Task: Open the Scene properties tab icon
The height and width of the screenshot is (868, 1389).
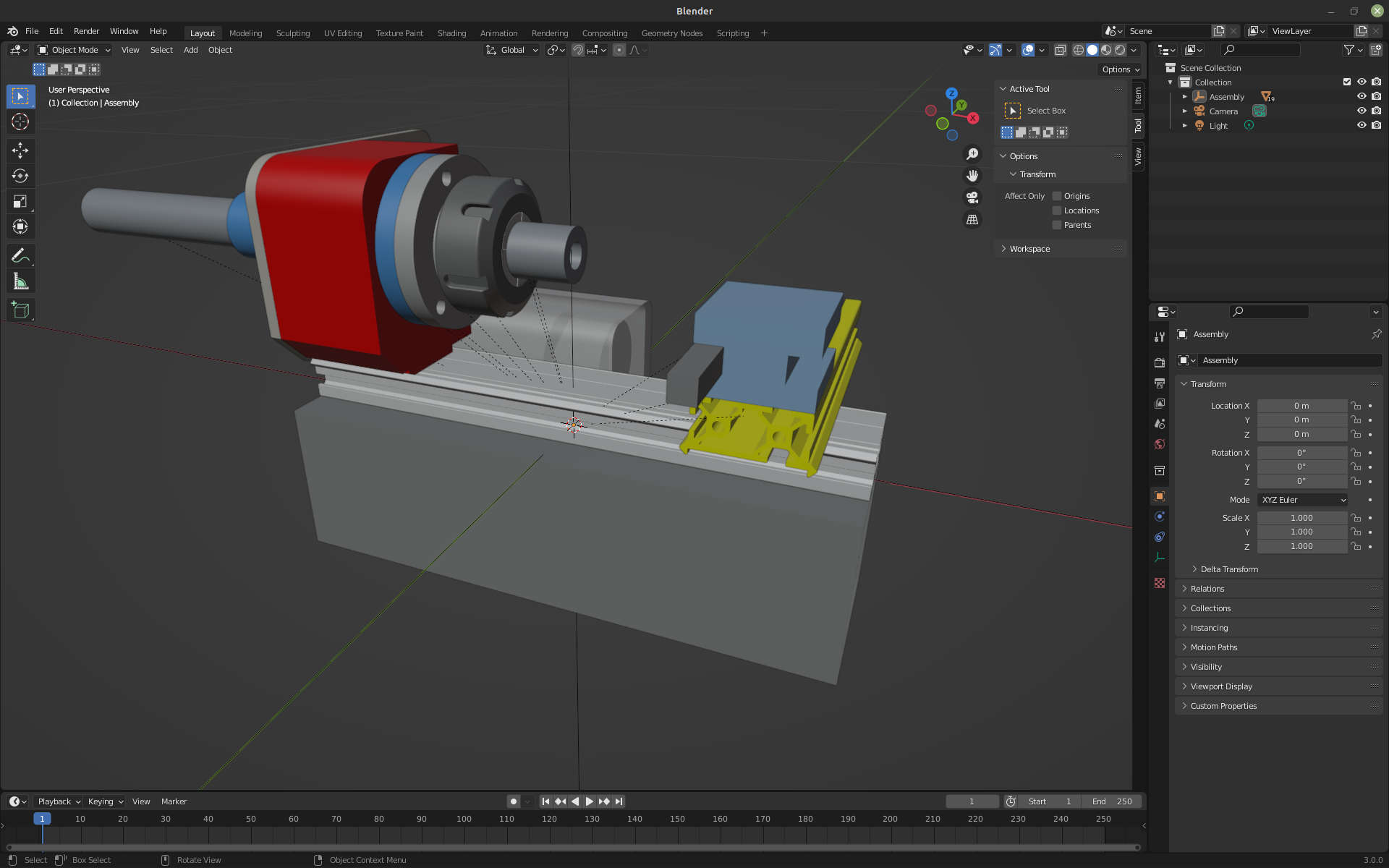Action: [1160, 423]
